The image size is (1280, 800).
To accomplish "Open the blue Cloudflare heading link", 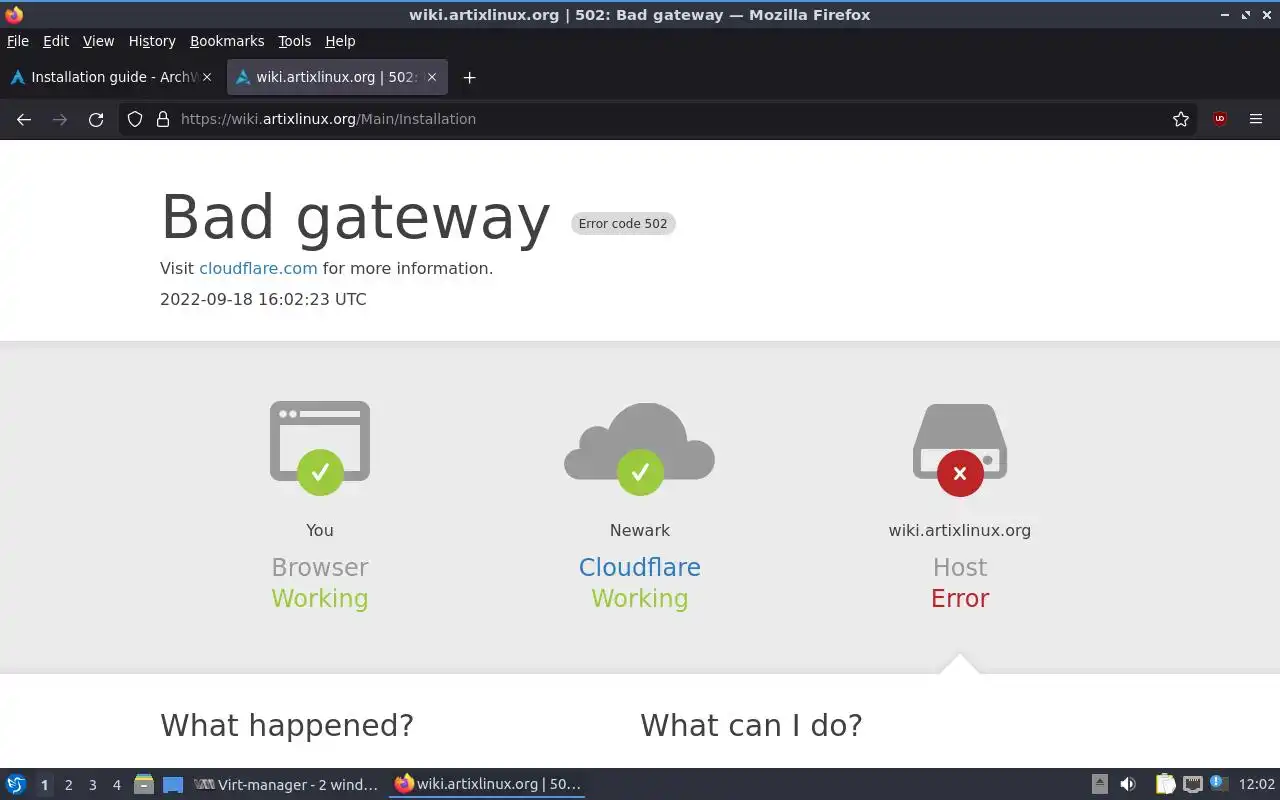I will click(640, 567).
